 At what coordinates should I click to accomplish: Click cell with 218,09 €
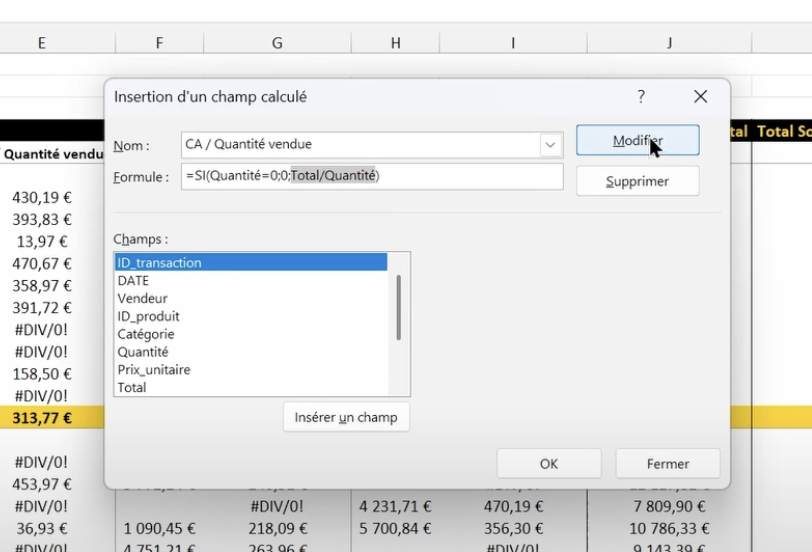278,528
